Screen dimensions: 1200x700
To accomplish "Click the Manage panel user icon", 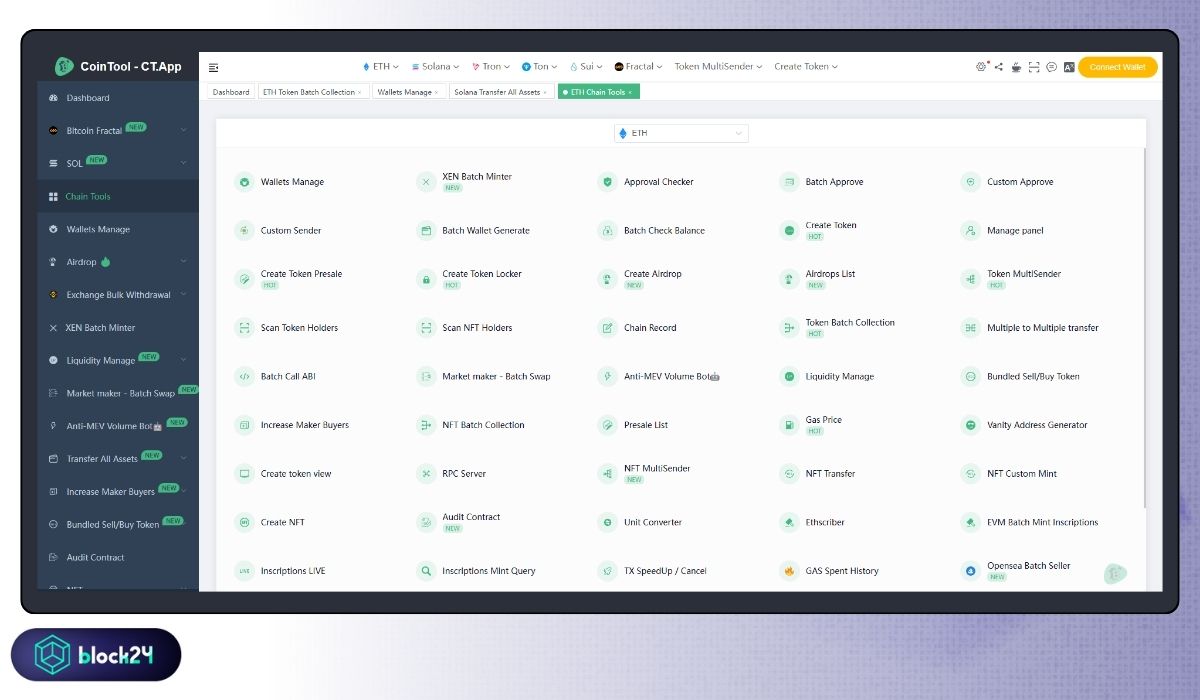I will point(970,230).
